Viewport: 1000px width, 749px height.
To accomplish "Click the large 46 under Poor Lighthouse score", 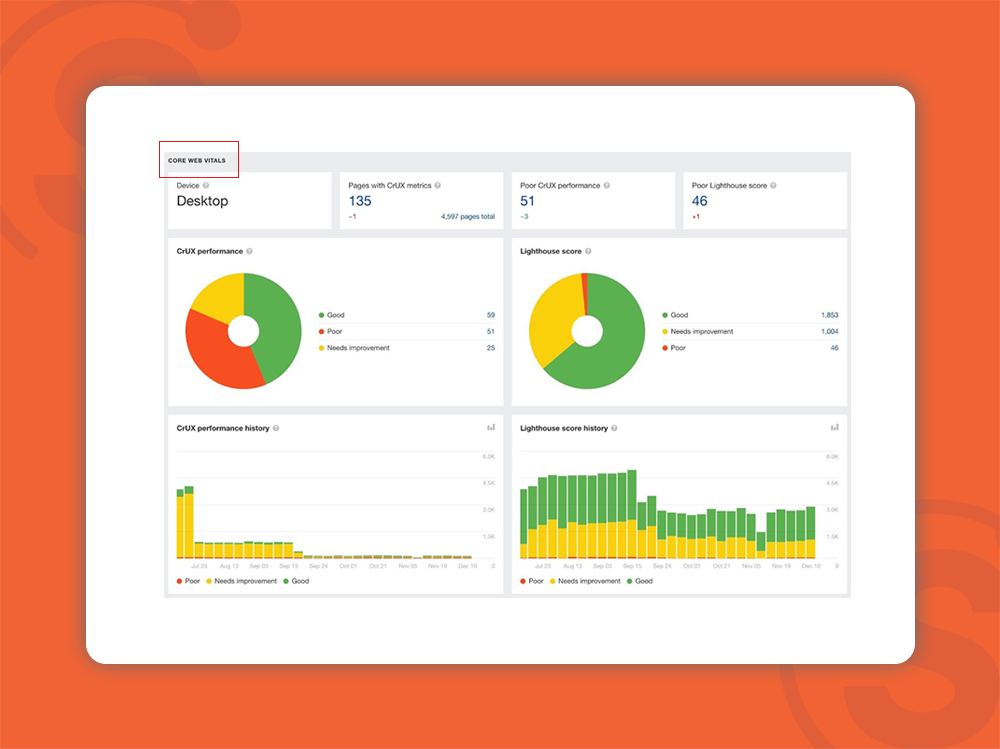I will click(700, 201).
